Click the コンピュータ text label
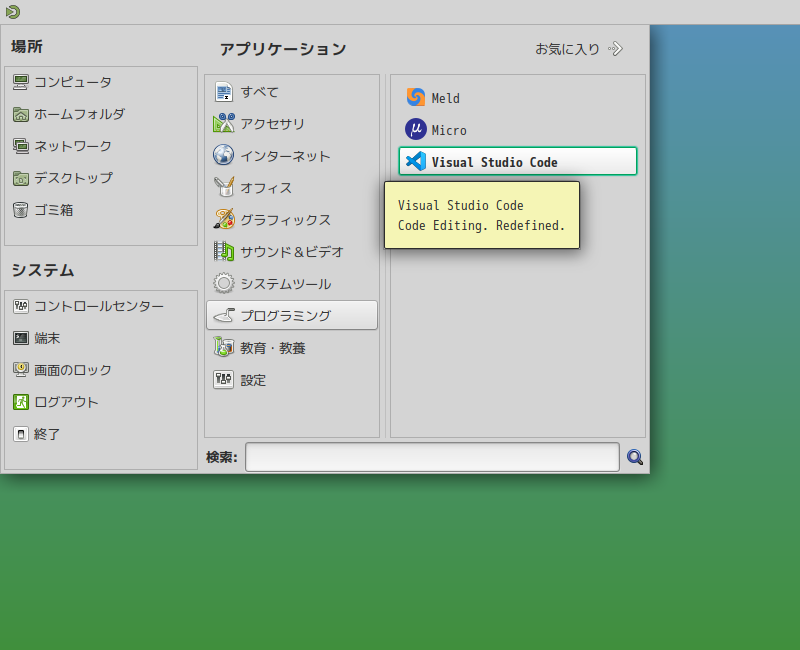 tap(73, 82)
